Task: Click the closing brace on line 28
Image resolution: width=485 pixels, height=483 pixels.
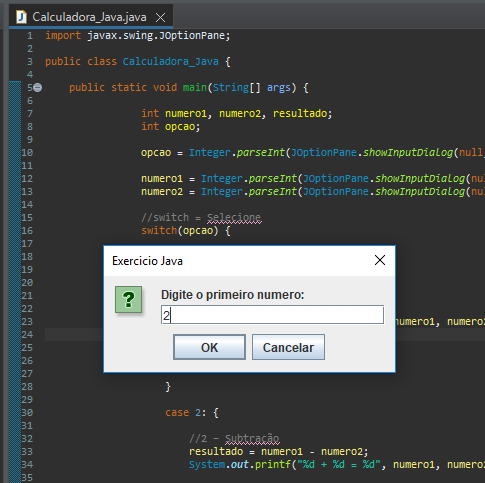Action: point(168,387)
